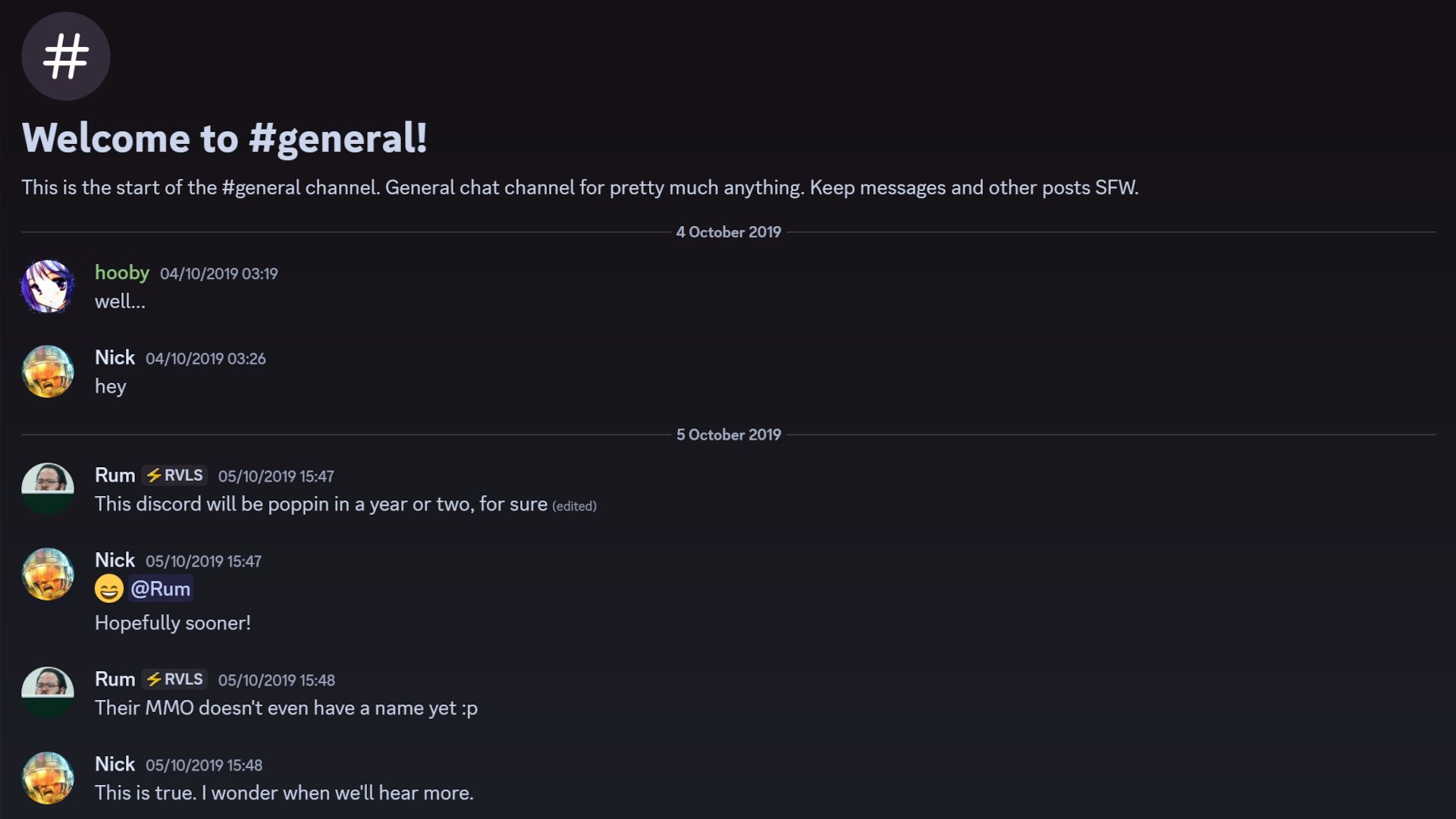
Task: Open Rum's avatar on the 'poppin' message
Action: (x=47, y=489)
